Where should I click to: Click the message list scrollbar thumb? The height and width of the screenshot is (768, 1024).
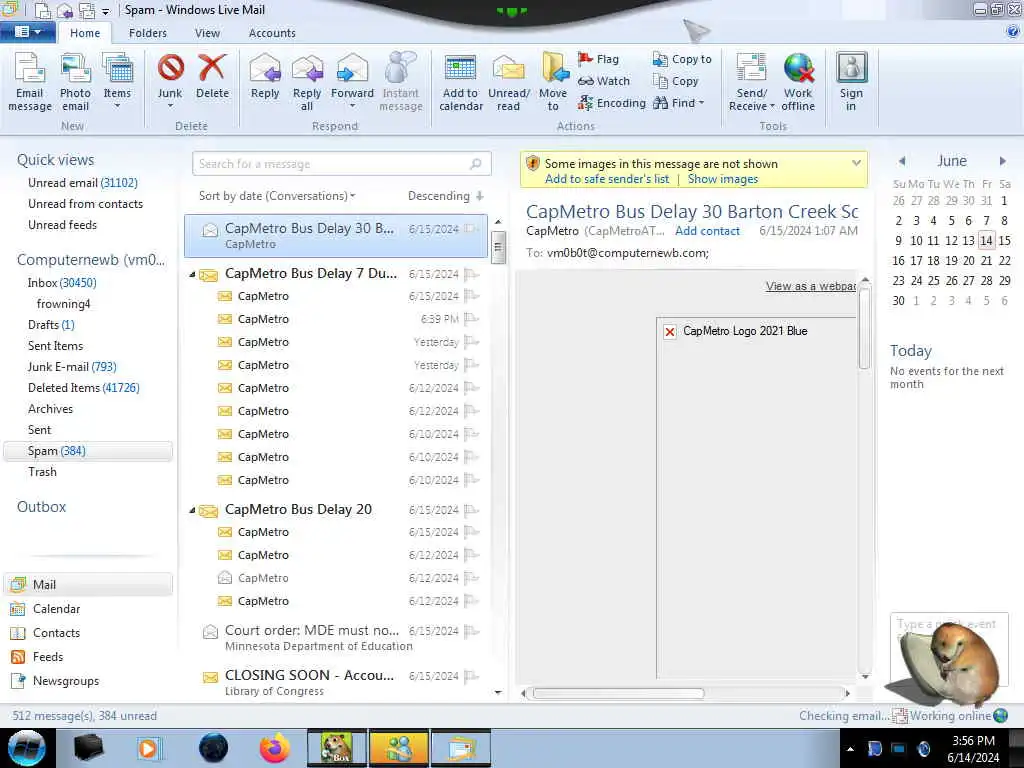coord(498,247)
